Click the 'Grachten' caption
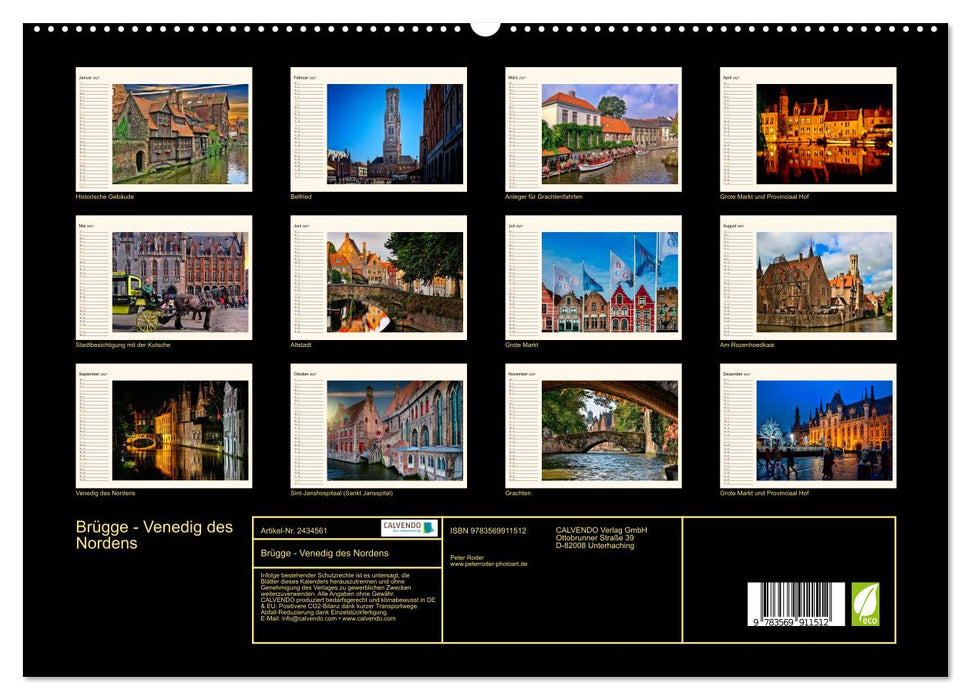This screenshot has height=700, width=971. 518,493
